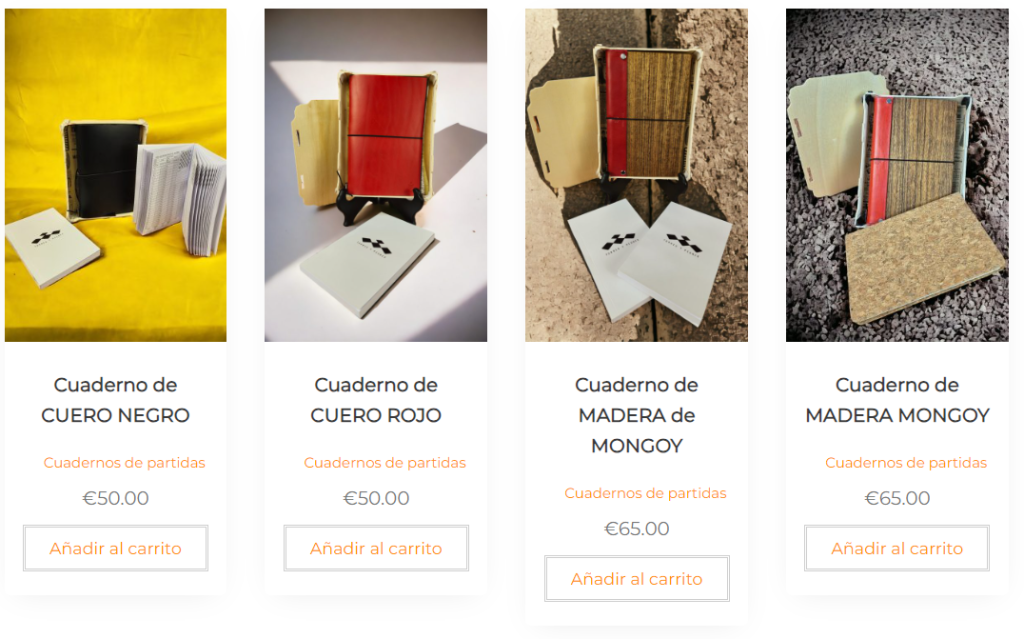The image size is (1024, 639).
Task: Click the €65.00 price of MADERA de MONGOY
Action: pyautogui.click(x=636, y=529)
